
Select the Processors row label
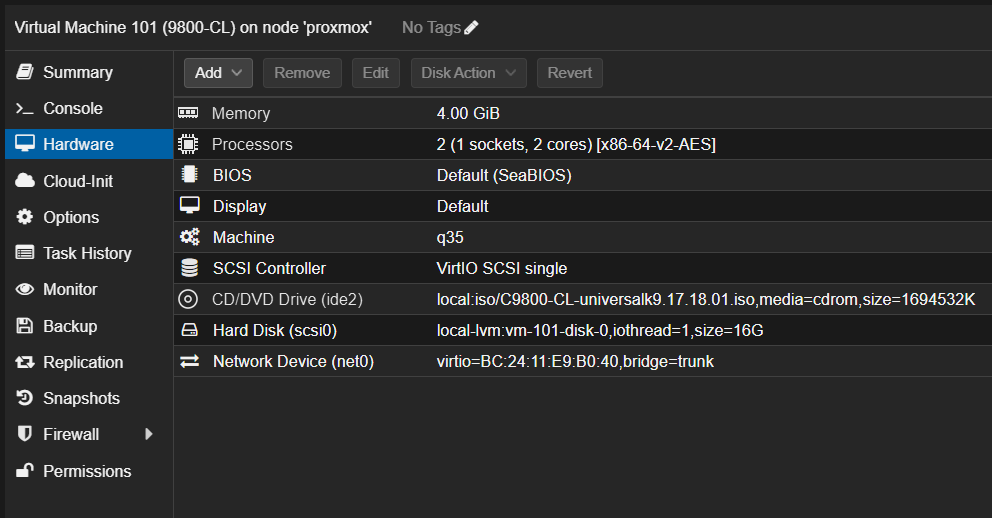click(252, 144)
